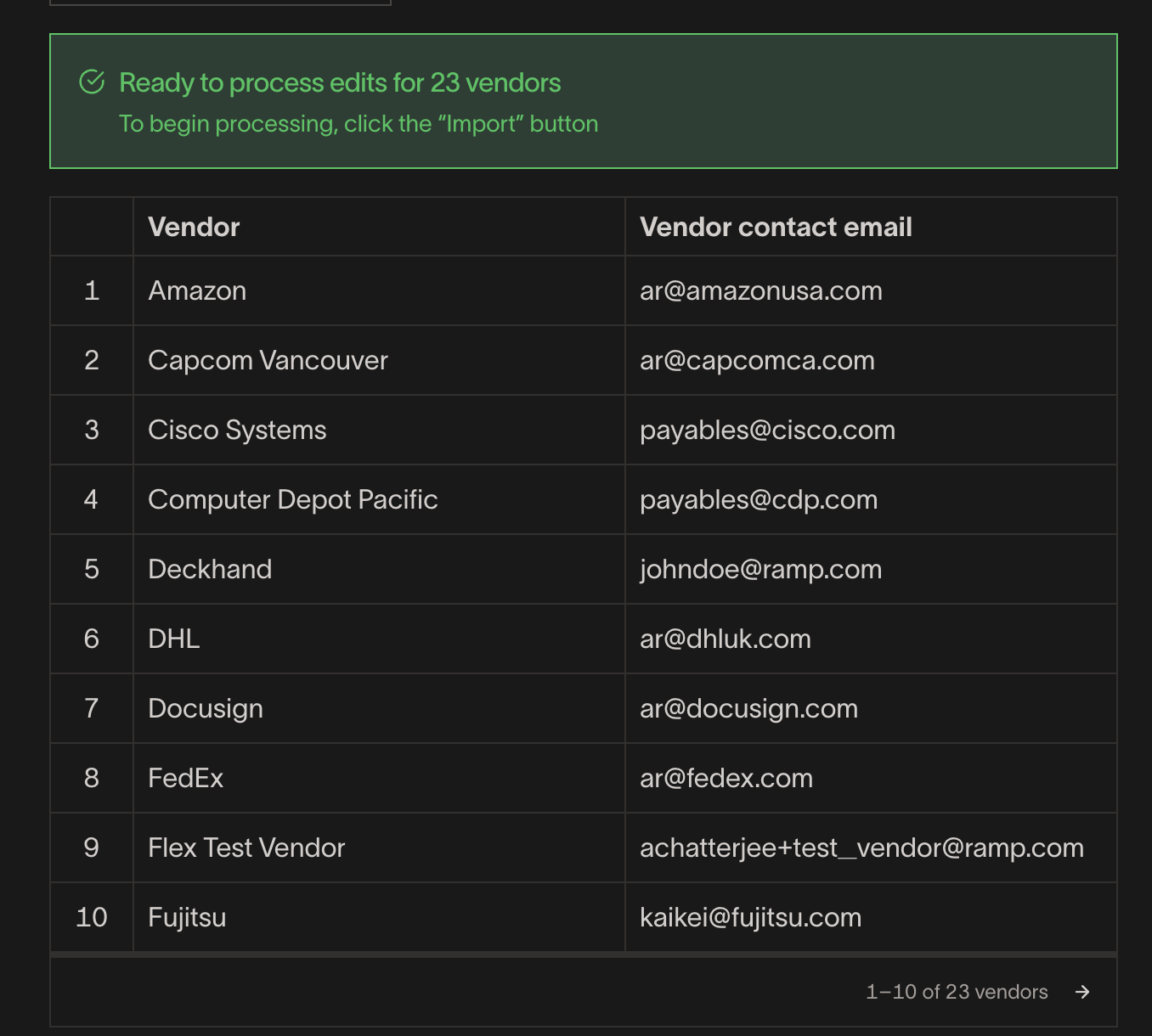
Task: Click the Capcom Vancouver vendor name
Action: point(268,360)
